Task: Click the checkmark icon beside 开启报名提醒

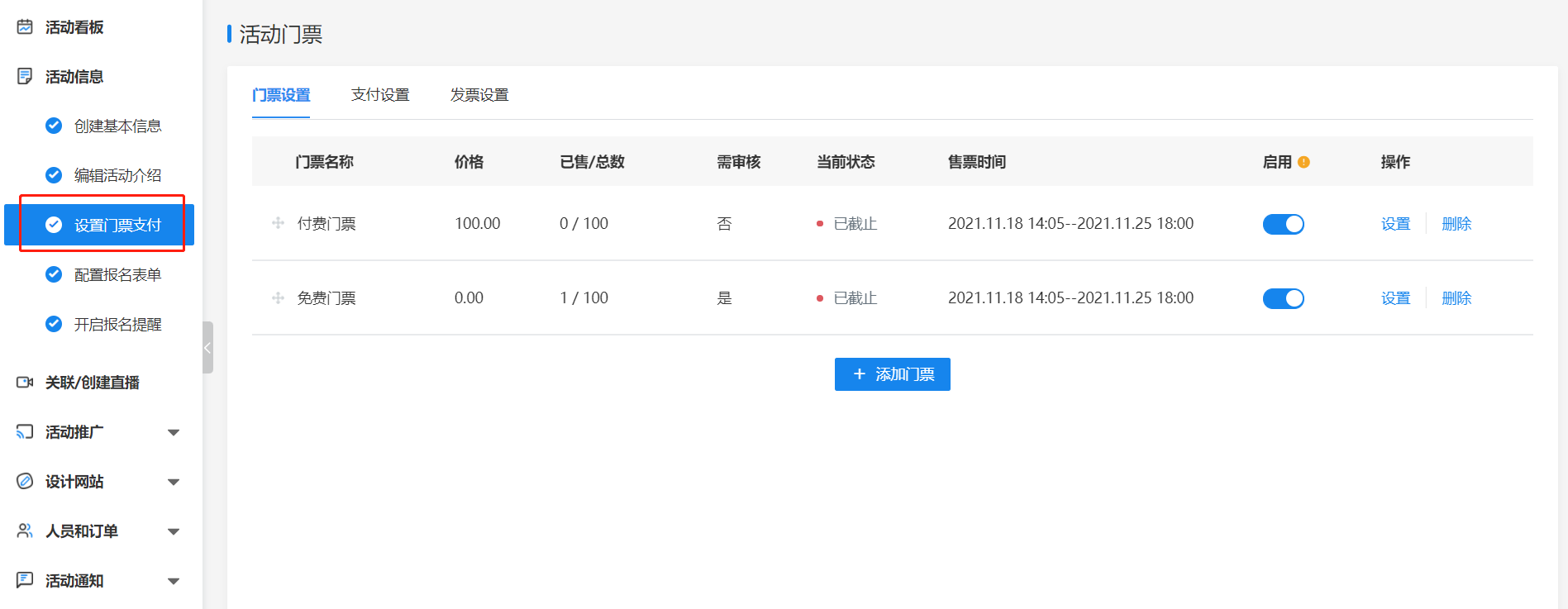Action: 54,324
